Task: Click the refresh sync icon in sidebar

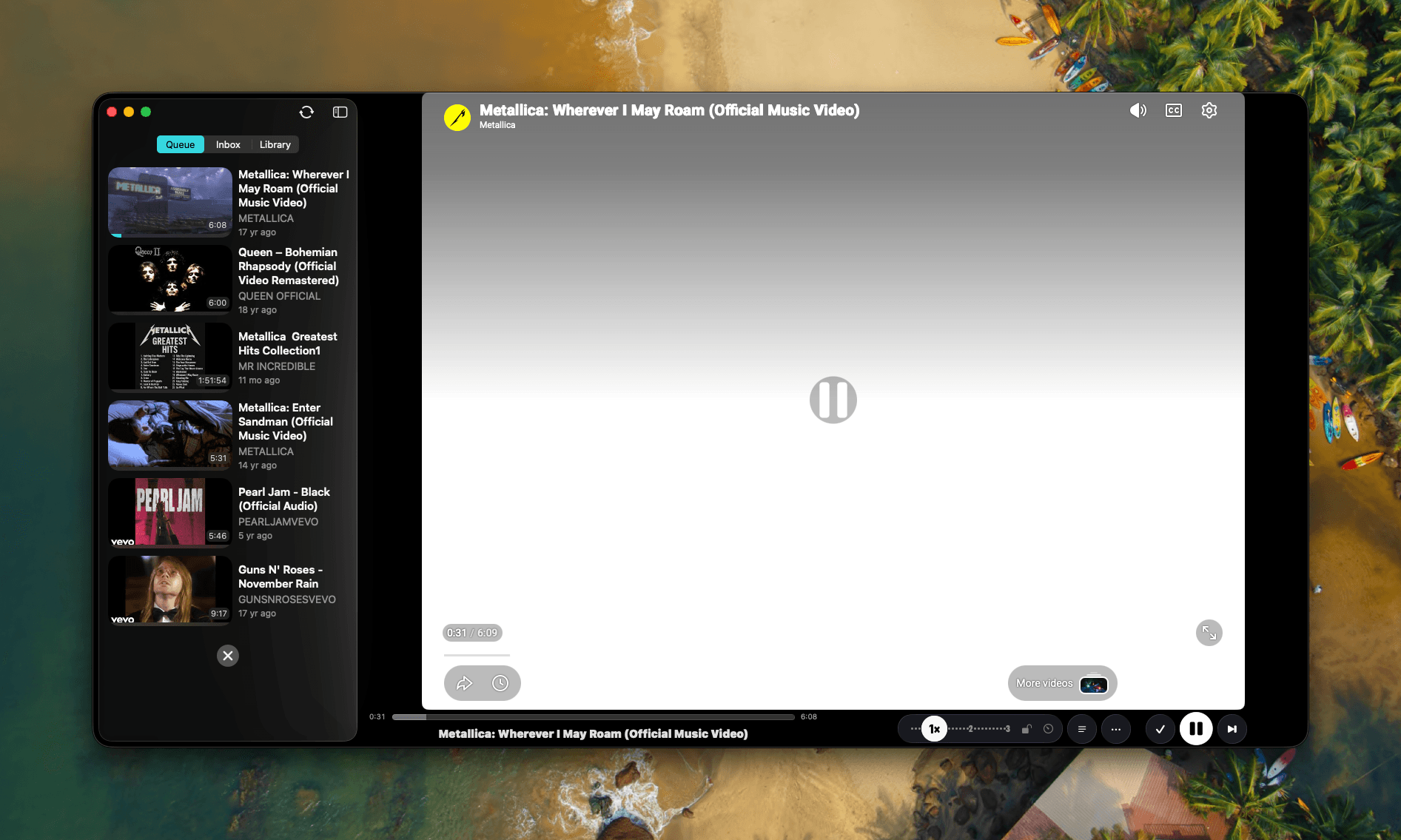Action: (306, 112)
